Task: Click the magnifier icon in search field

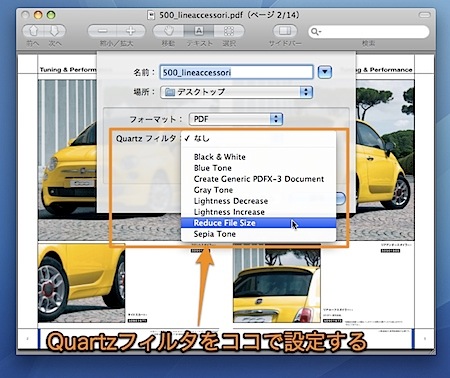Action: [x=315, y=32]
